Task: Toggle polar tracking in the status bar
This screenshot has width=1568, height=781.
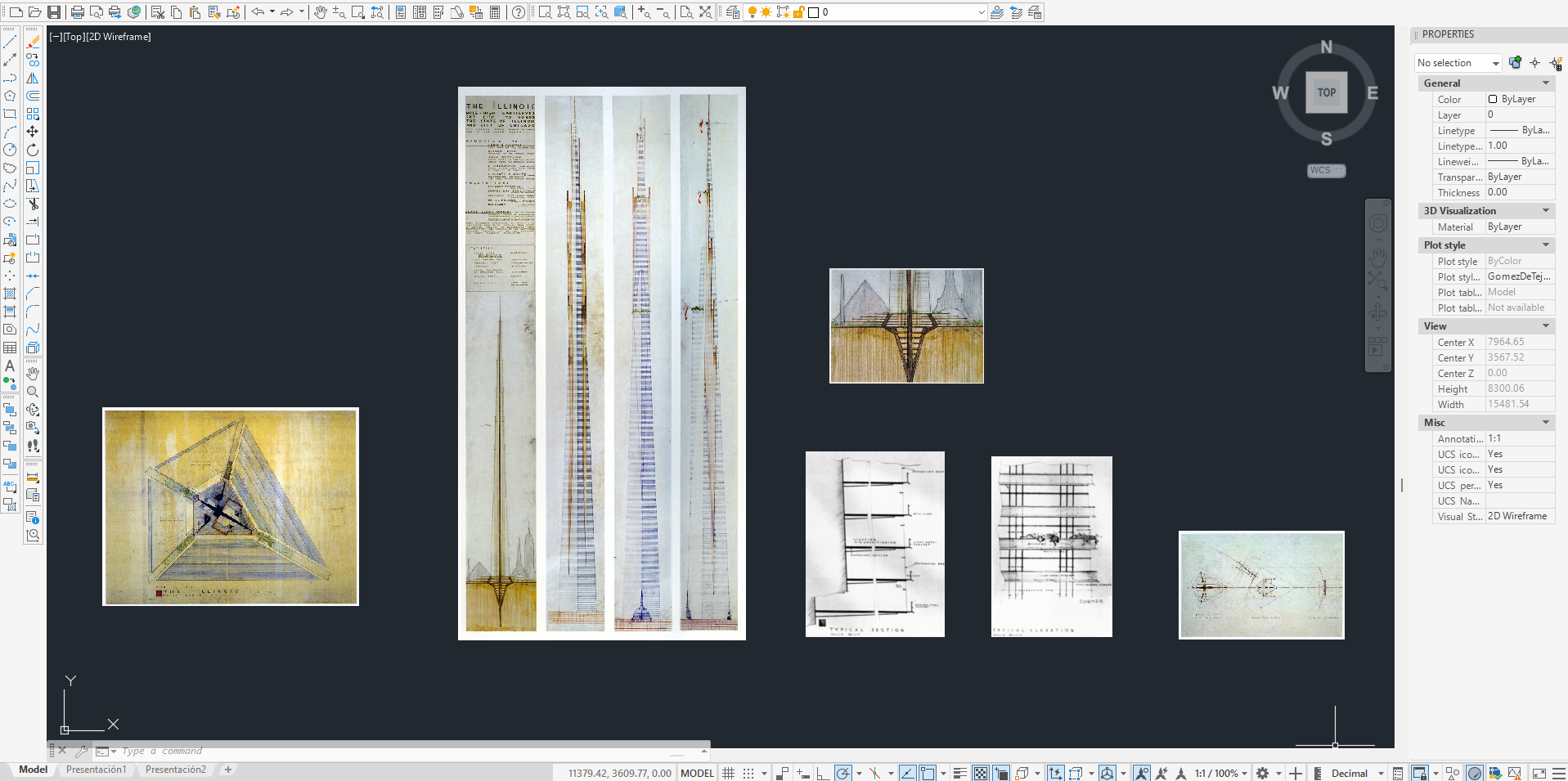Action: pos(843,773)
